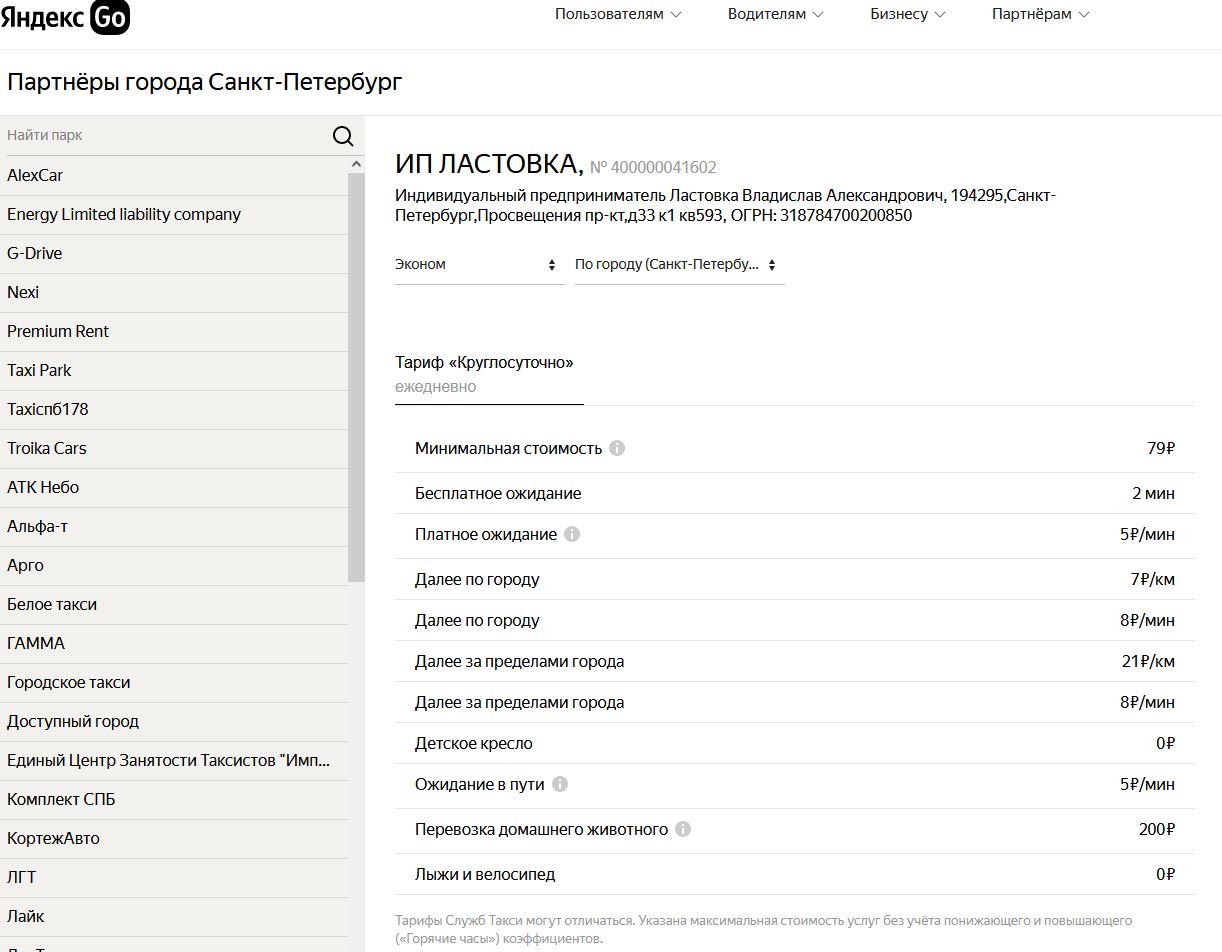Viewport: 1222px width, 952px height.
Task: Click info icon beside Ожидание в пути
Action: point(560,784)
